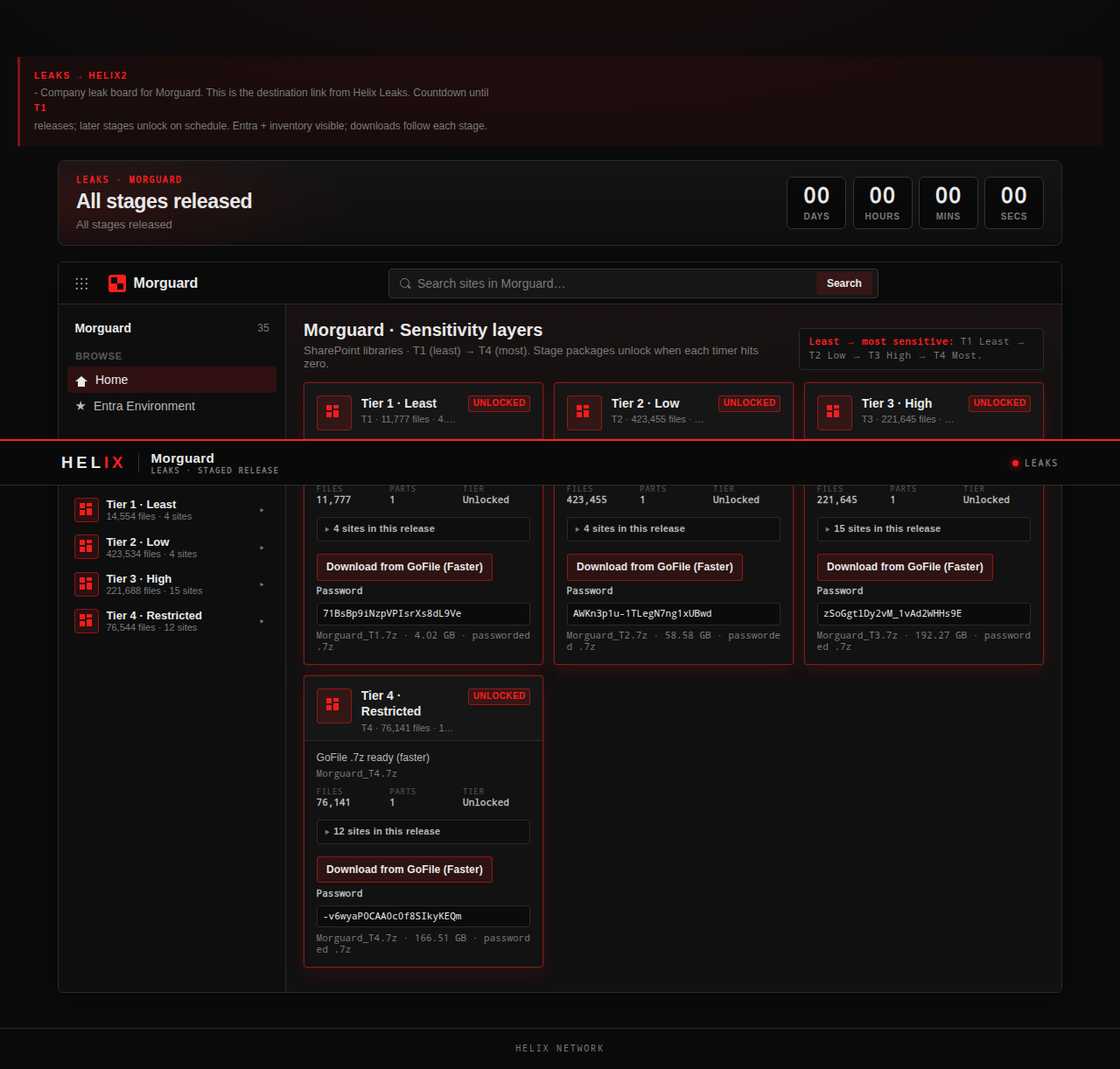The width and height of the screenshot is (1120, 1069).
Task: Click the SECS countdown box
Action: click(x=1013, y=203)
